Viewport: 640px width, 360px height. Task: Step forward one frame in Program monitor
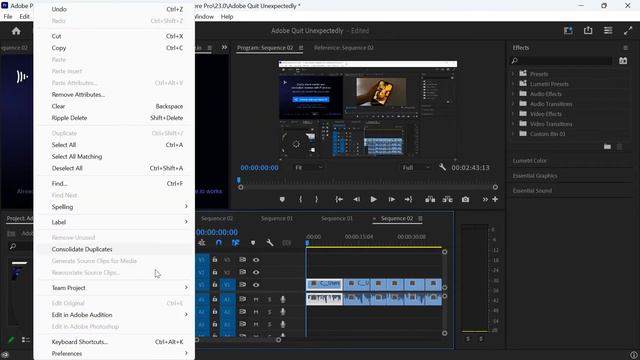tap(391, 200)
